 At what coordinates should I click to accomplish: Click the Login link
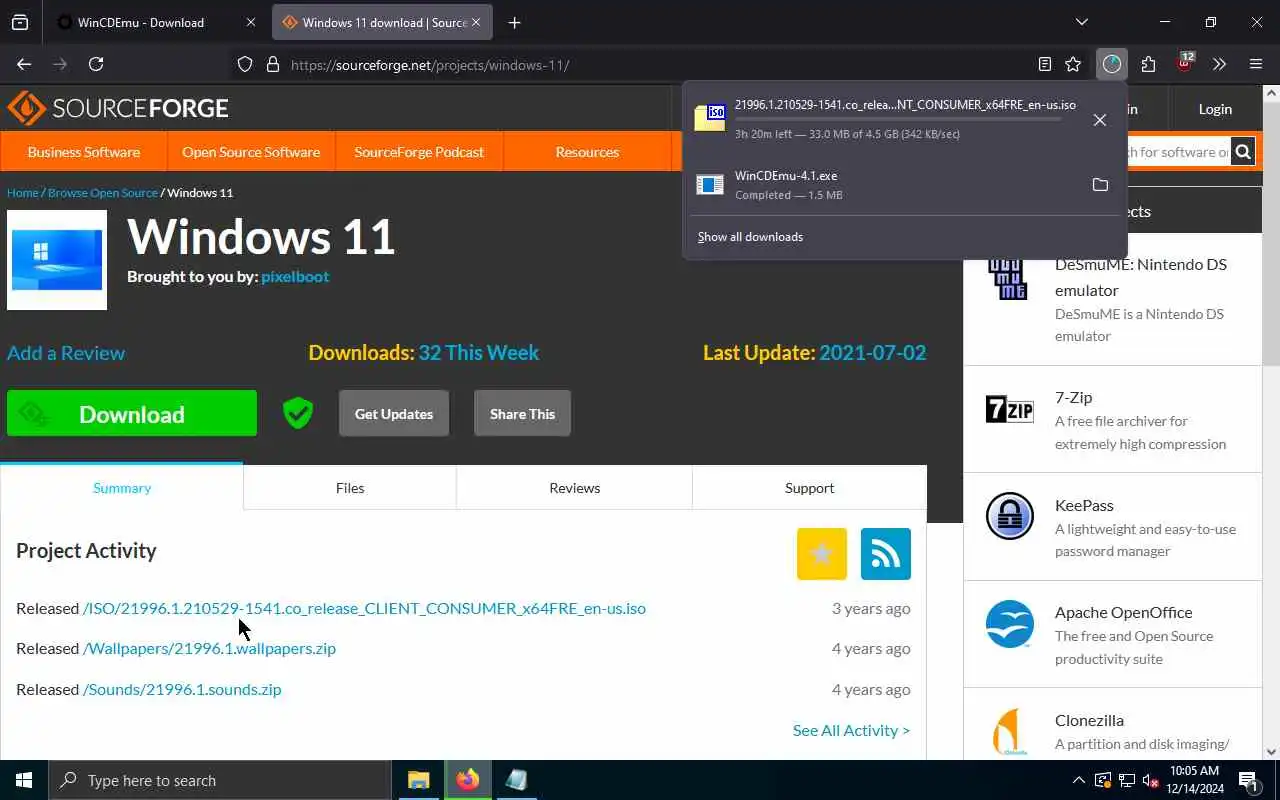coord(1215,109)
